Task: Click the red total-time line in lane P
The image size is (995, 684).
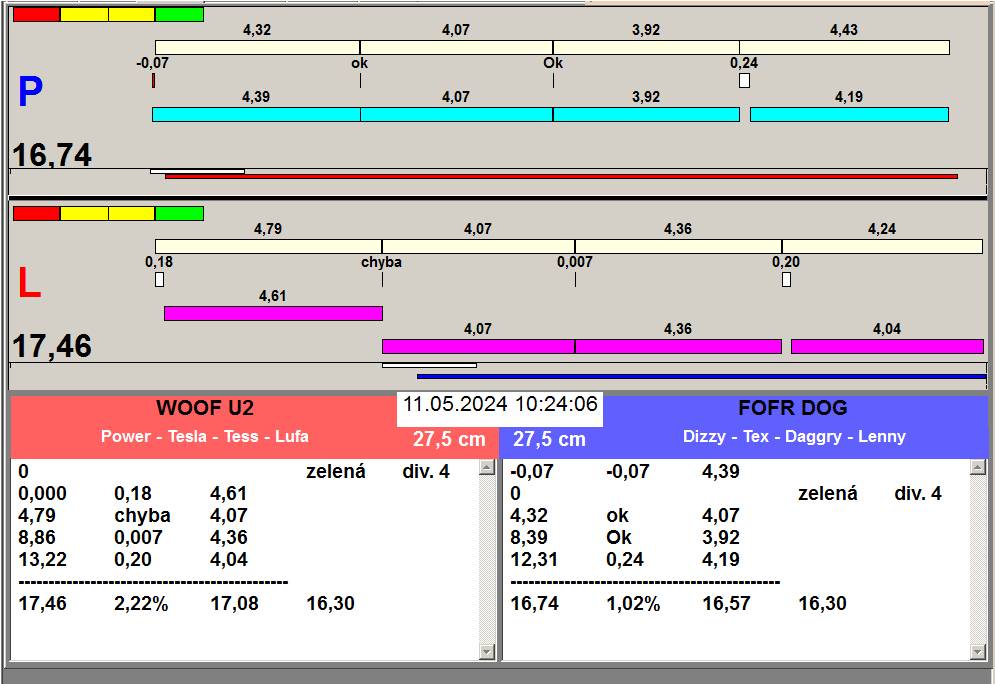Action: (x=561, y=176)
